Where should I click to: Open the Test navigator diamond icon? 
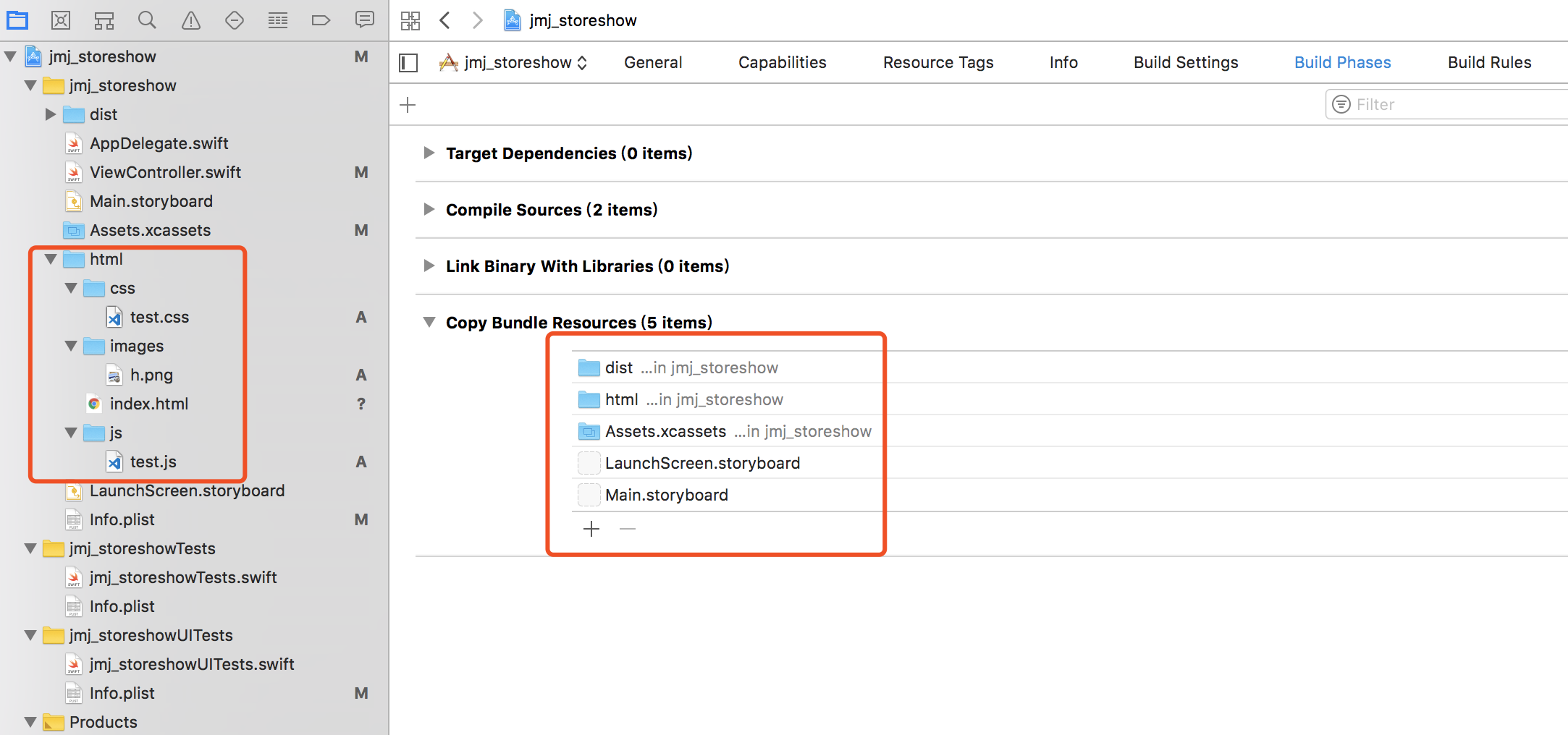tap(235, 20)
